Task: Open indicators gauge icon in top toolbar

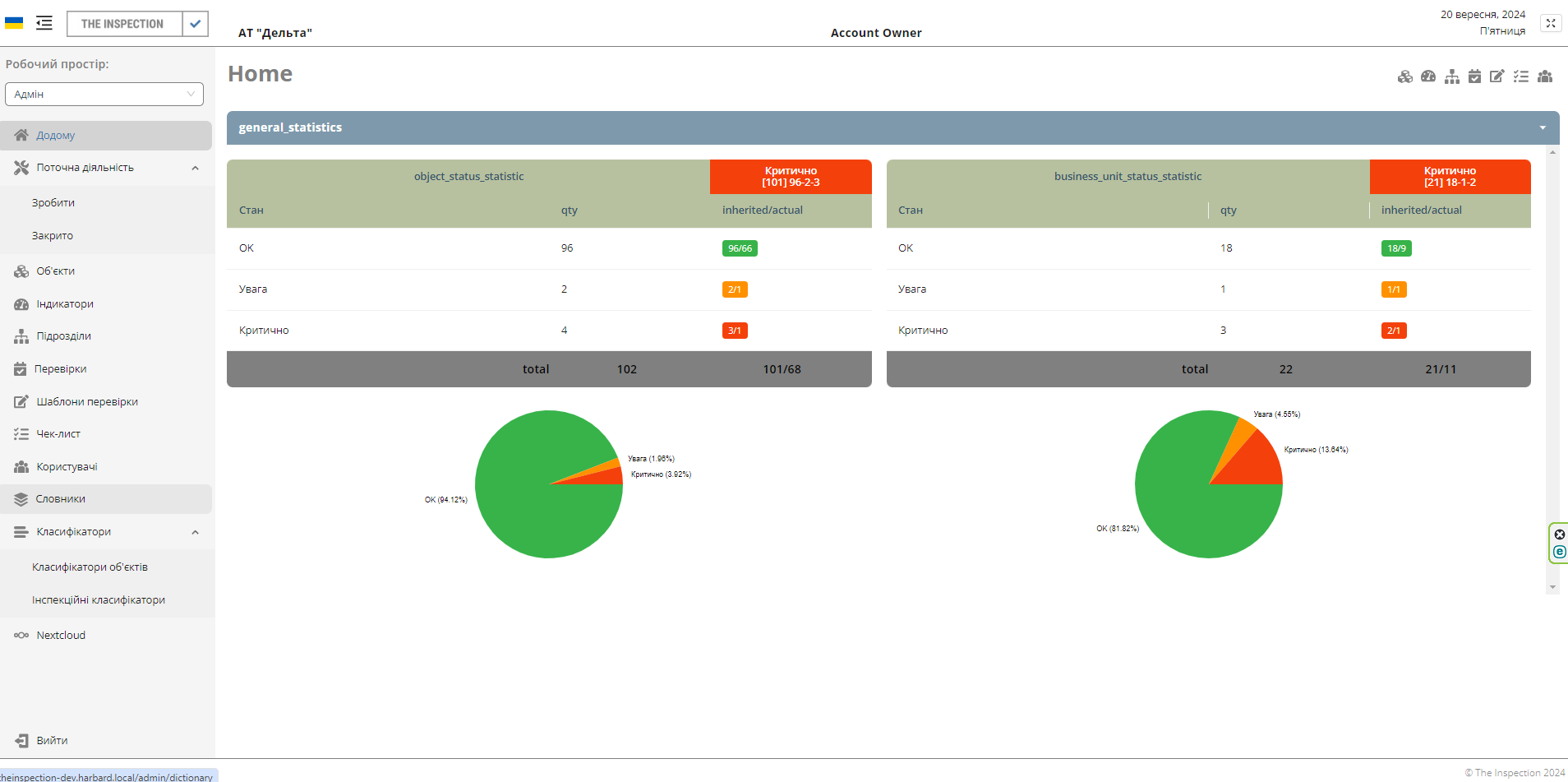Action: tap(1428, 76)
